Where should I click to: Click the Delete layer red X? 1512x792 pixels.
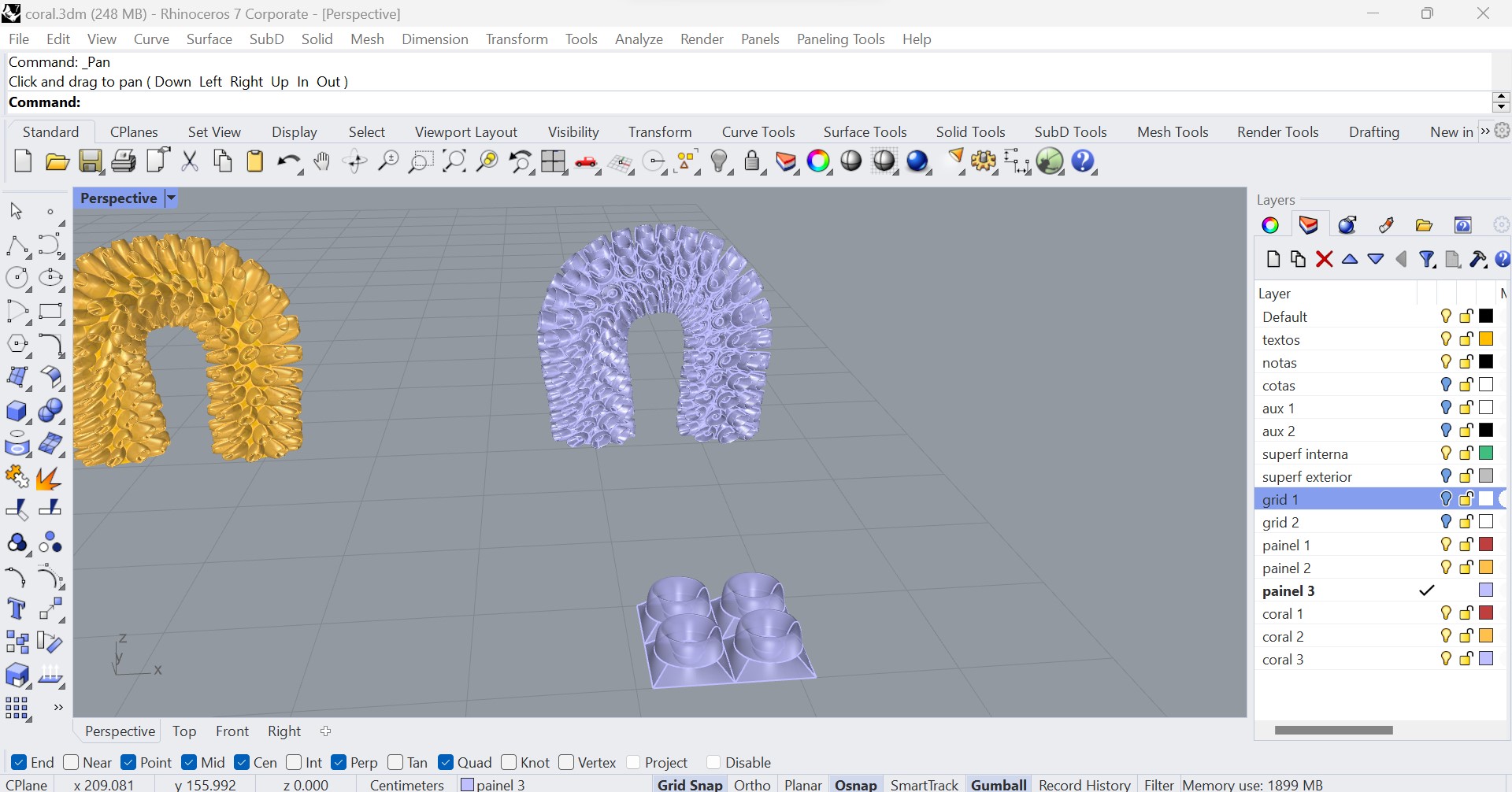click(1324, 259)
